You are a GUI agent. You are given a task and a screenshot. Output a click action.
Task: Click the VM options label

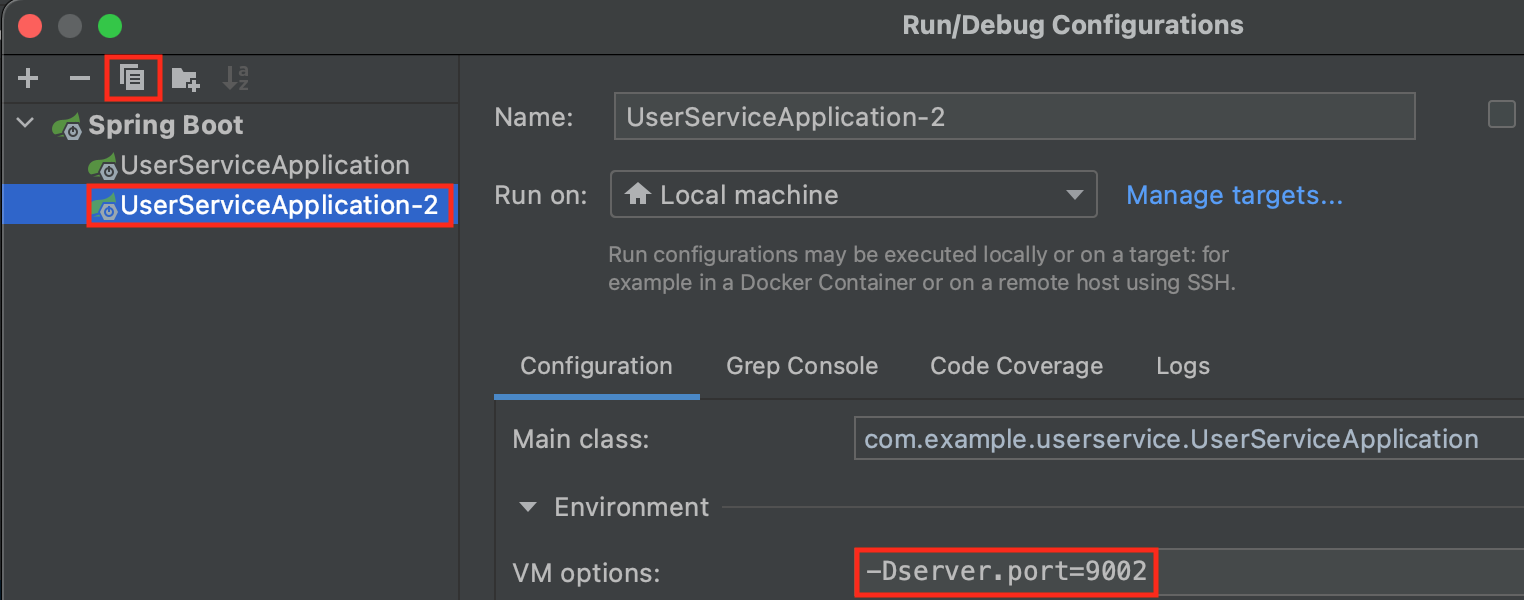coord(586,574)
